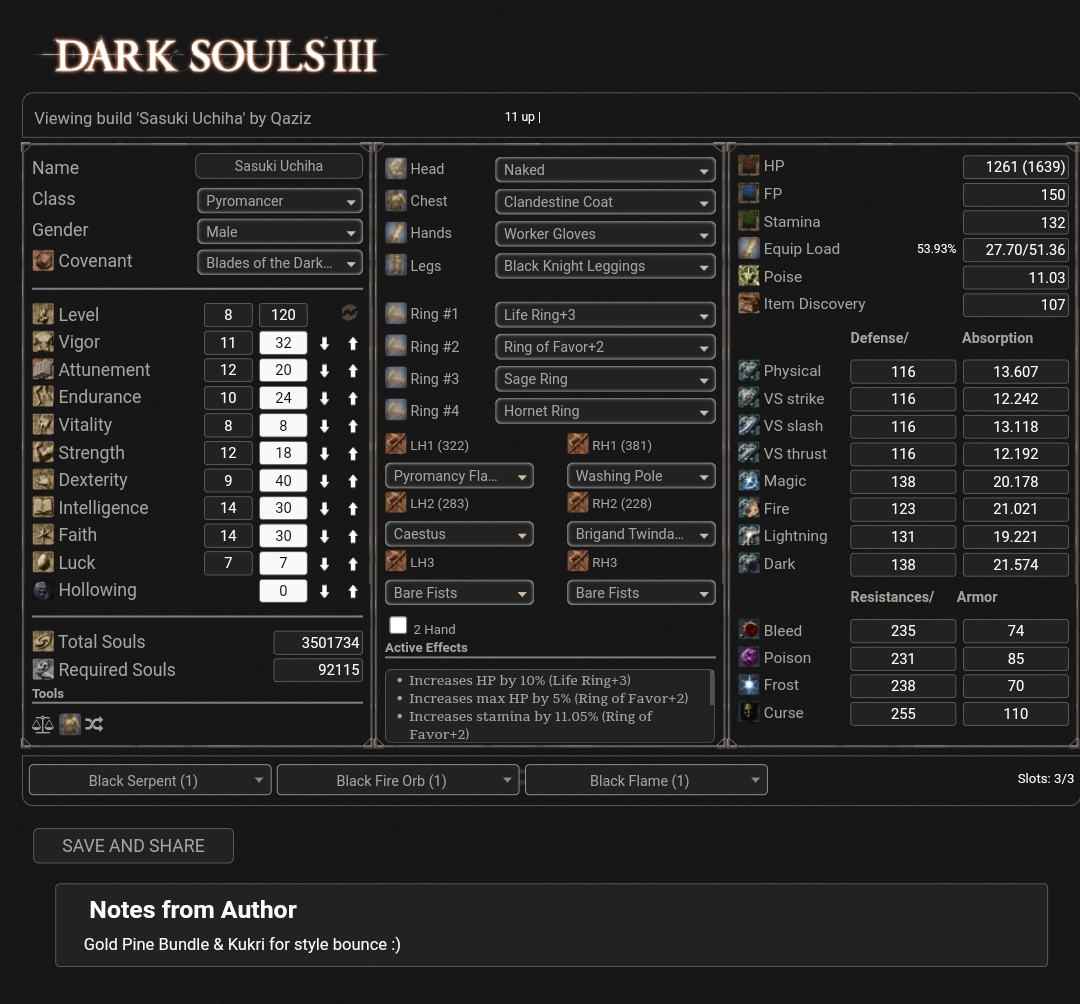Click the Covenant emblem icon
Image resolution: width=1080 pixels, height=1004 pixels.
(43, 261)
